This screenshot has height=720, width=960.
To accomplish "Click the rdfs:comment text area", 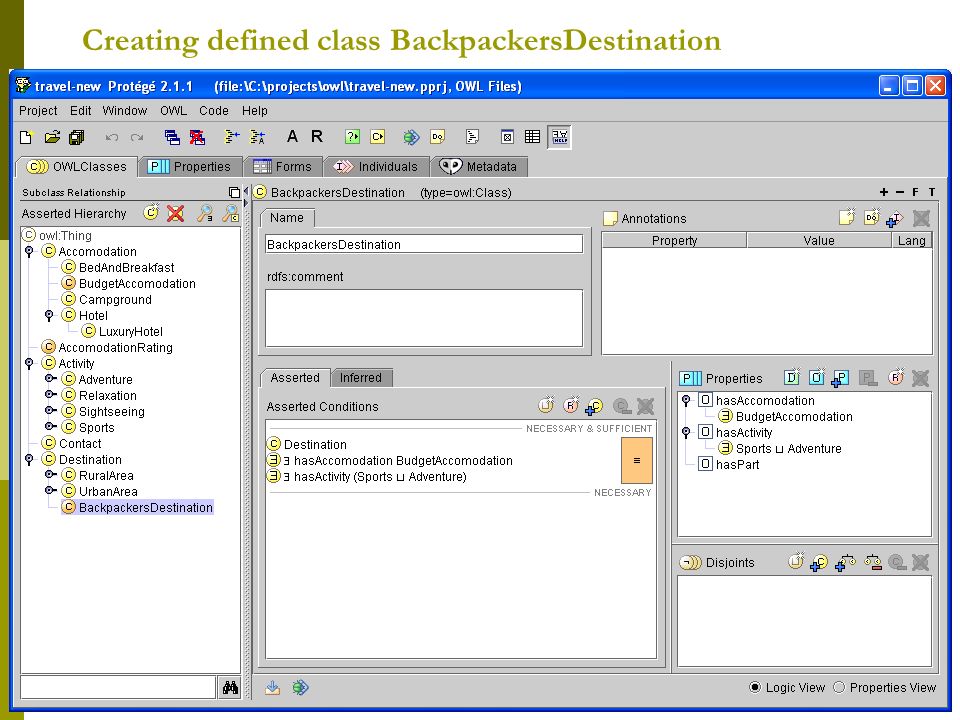I will [424, 318].
